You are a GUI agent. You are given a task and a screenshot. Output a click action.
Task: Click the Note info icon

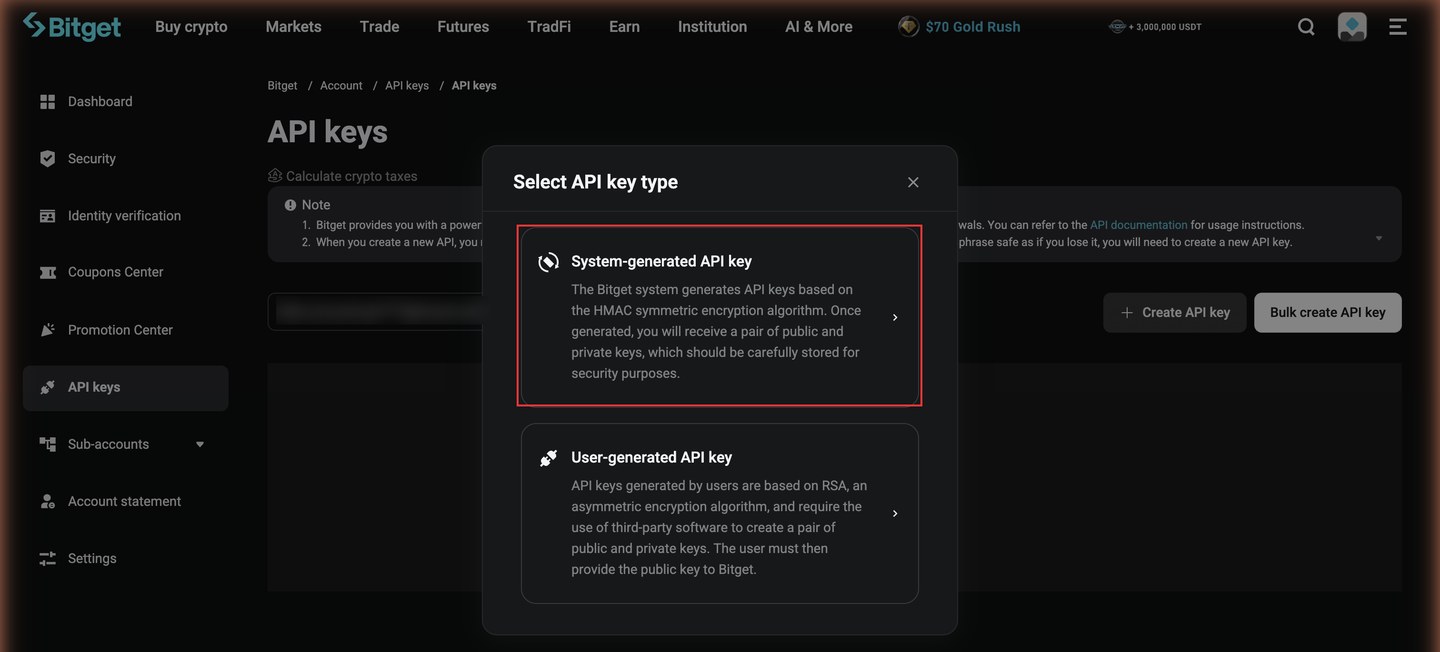(x=290, y=205)
